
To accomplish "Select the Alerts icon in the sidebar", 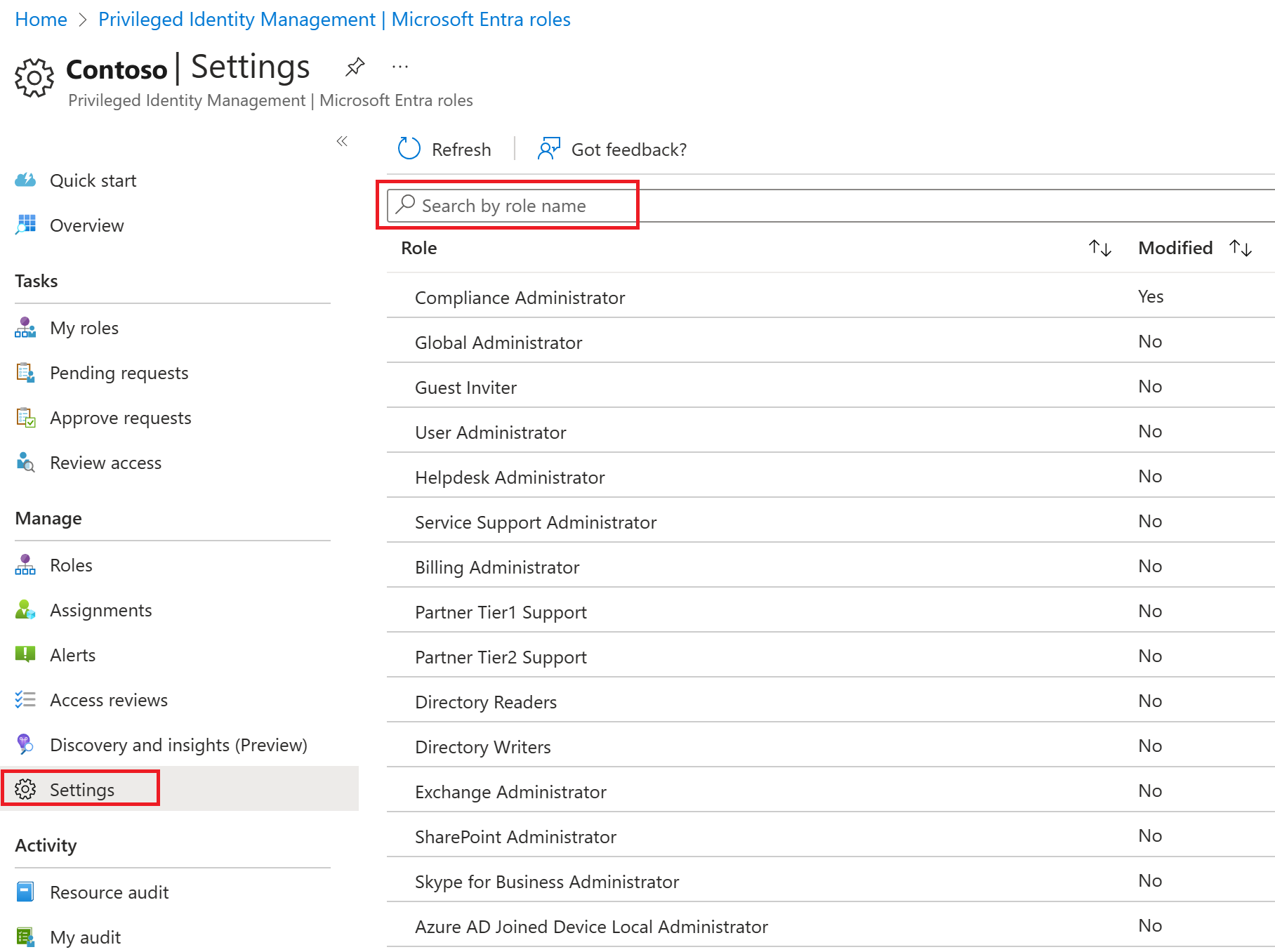I will pos(25,654).
